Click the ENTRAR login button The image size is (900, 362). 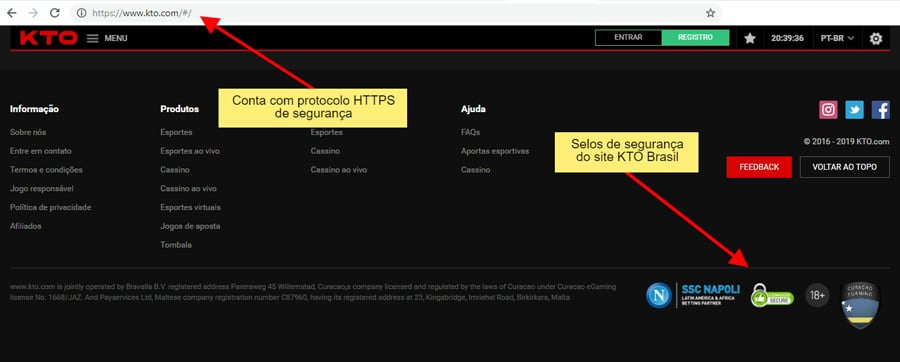click(629, 37)
